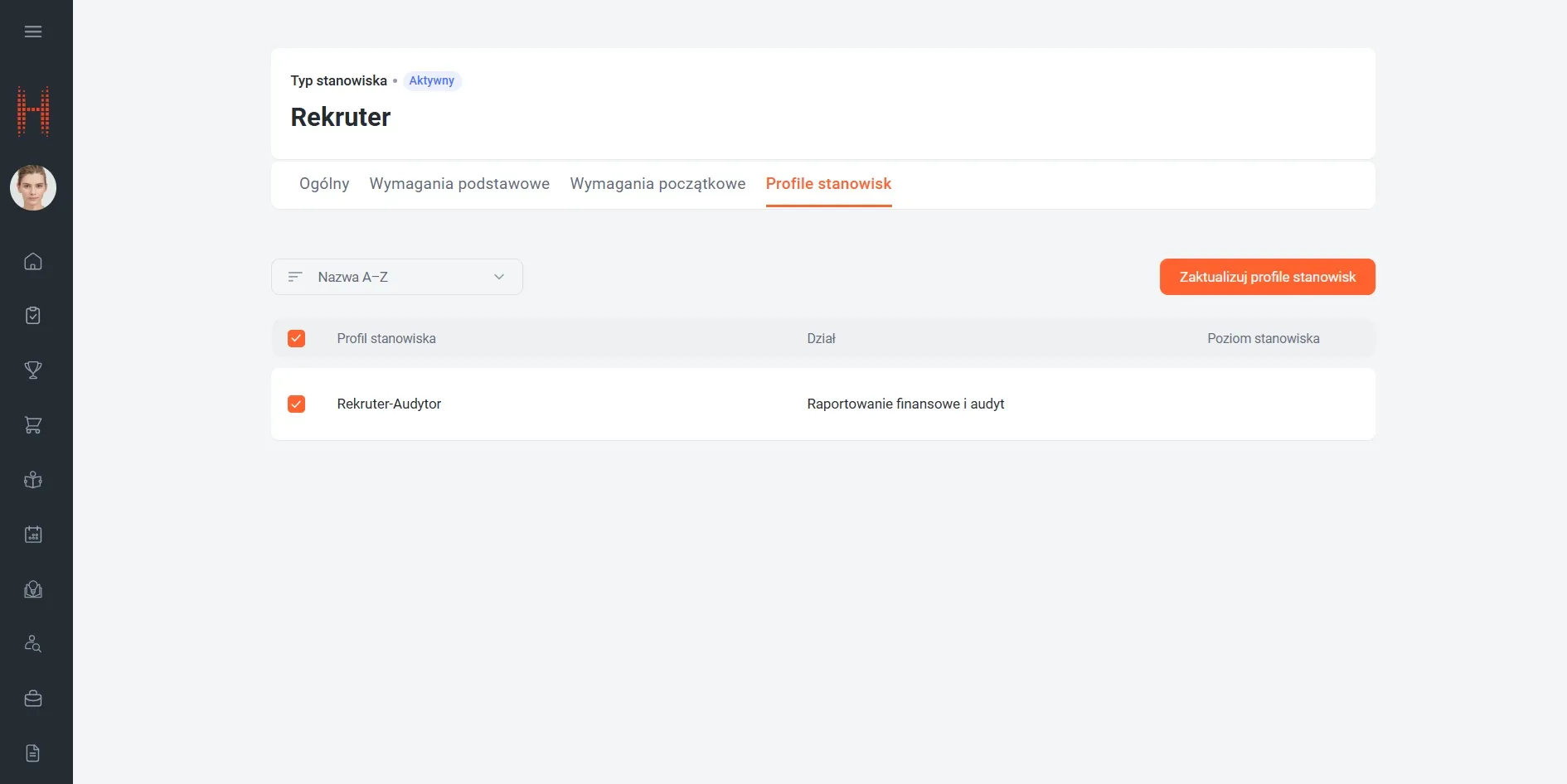1567x784 pixels.
Task: Uncheck the Rekruter-Audytor row checkbox
Action: (x=296, y=404)
